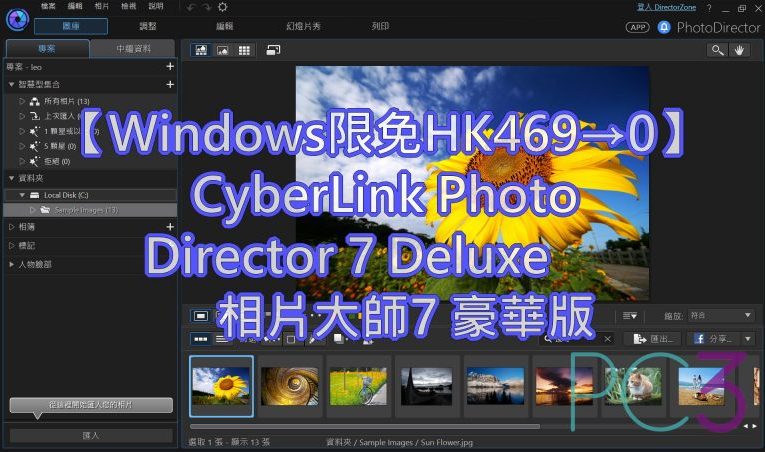Open help with the question mark icon
This screenshot has width=765, height=452.
tap(709, 8)
